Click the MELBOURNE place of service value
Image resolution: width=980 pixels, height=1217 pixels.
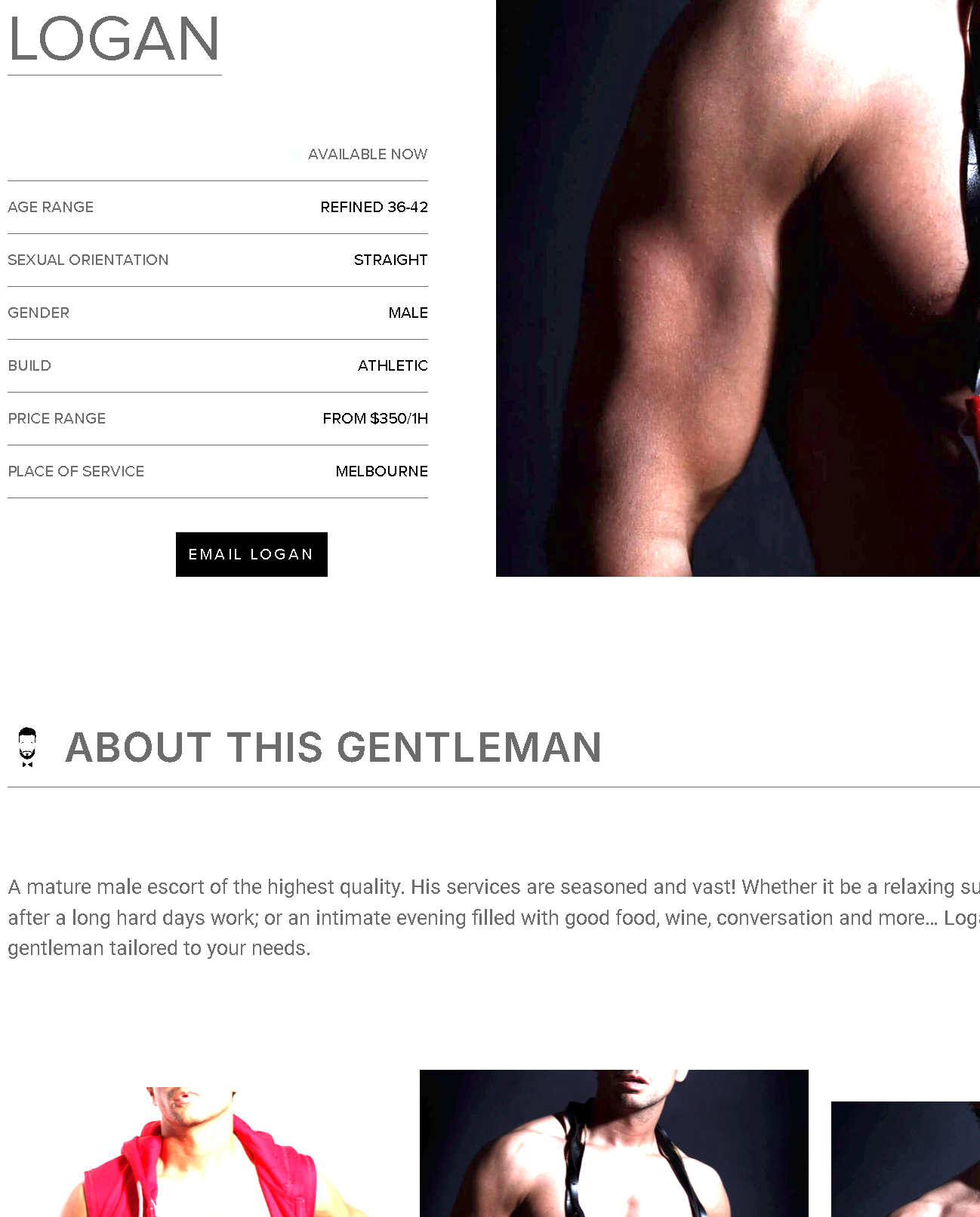click(x=381, y=471)
